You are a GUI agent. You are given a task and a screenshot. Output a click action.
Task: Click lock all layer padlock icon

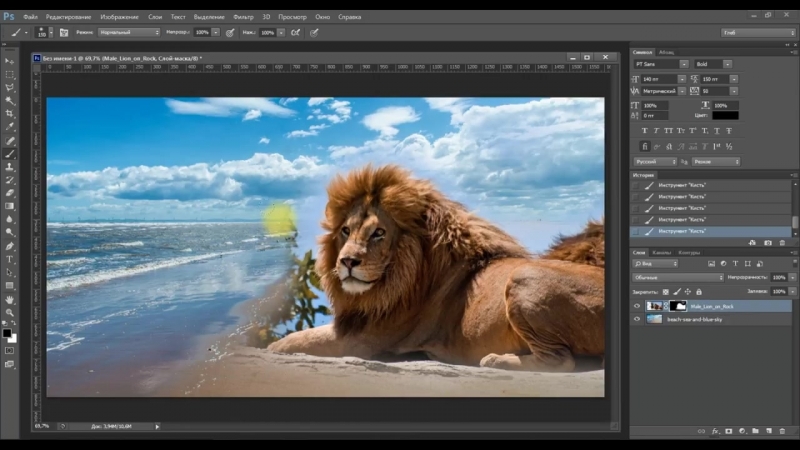click(x=698, y=291)
